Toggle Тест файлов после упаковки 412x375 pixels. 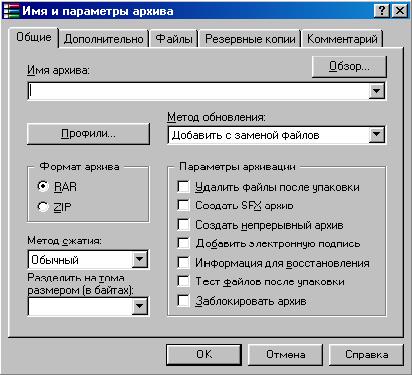pyautogui.click(x=184, y=281)
